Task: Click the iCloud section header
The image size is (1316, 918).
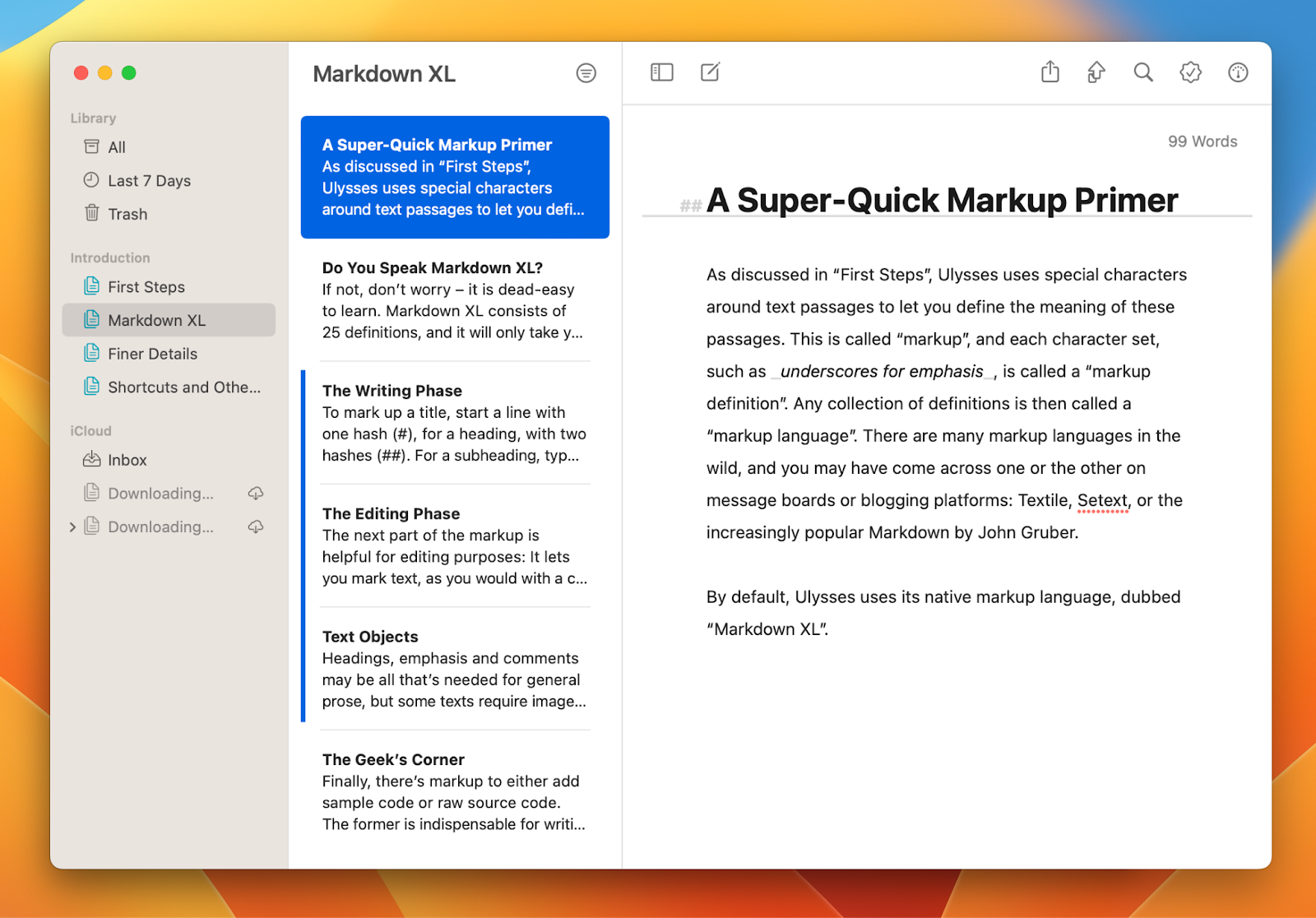Action: [90, 431]
